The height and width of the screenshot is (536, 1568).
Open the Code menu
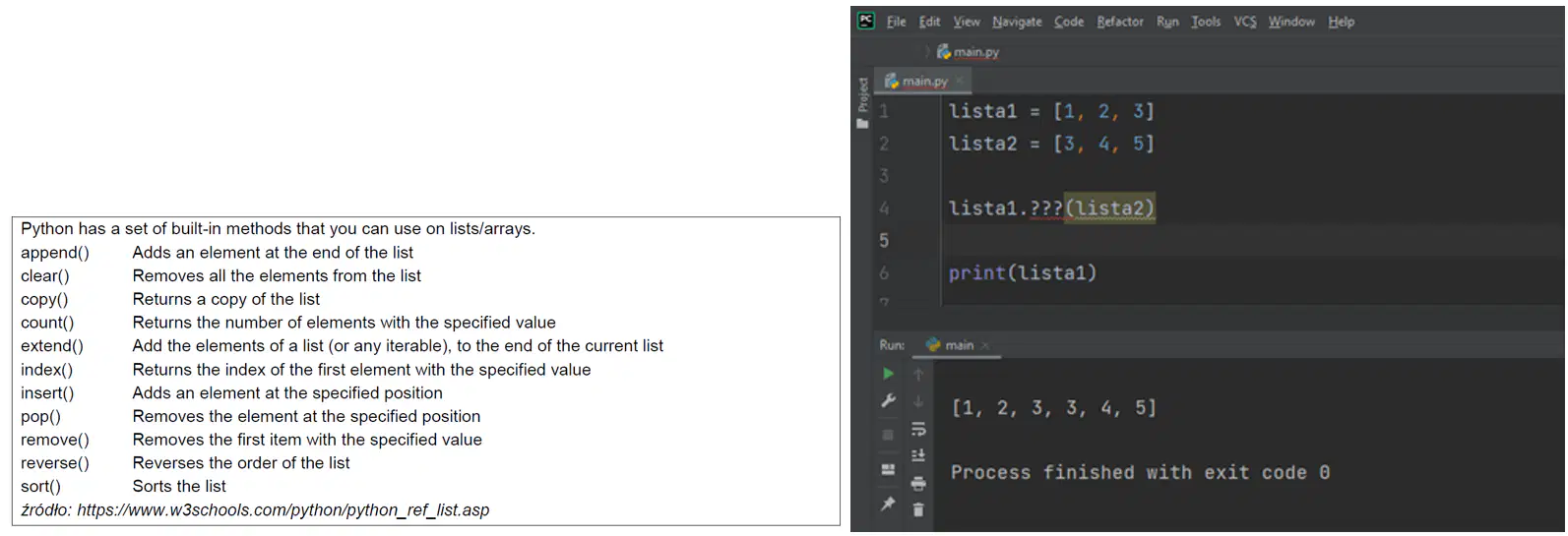[1069, 22]
